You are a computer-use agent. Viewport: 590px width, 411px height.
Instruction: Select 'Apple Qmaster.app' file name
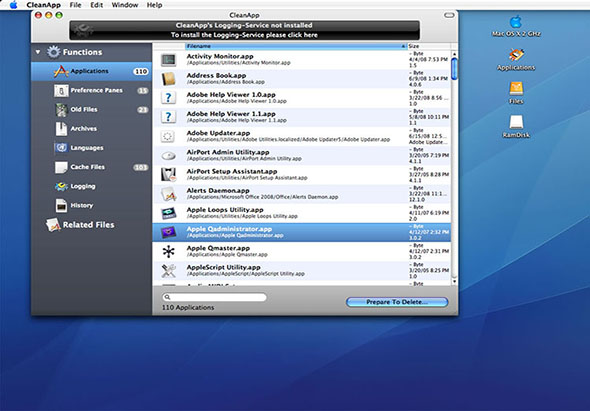point(218,248)
